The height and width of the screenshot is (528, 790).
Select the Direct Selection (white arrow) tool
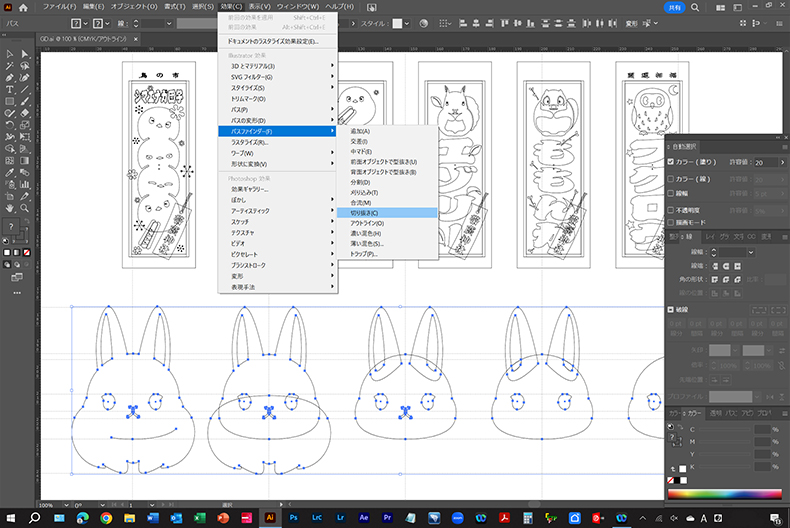pos(25,54)
